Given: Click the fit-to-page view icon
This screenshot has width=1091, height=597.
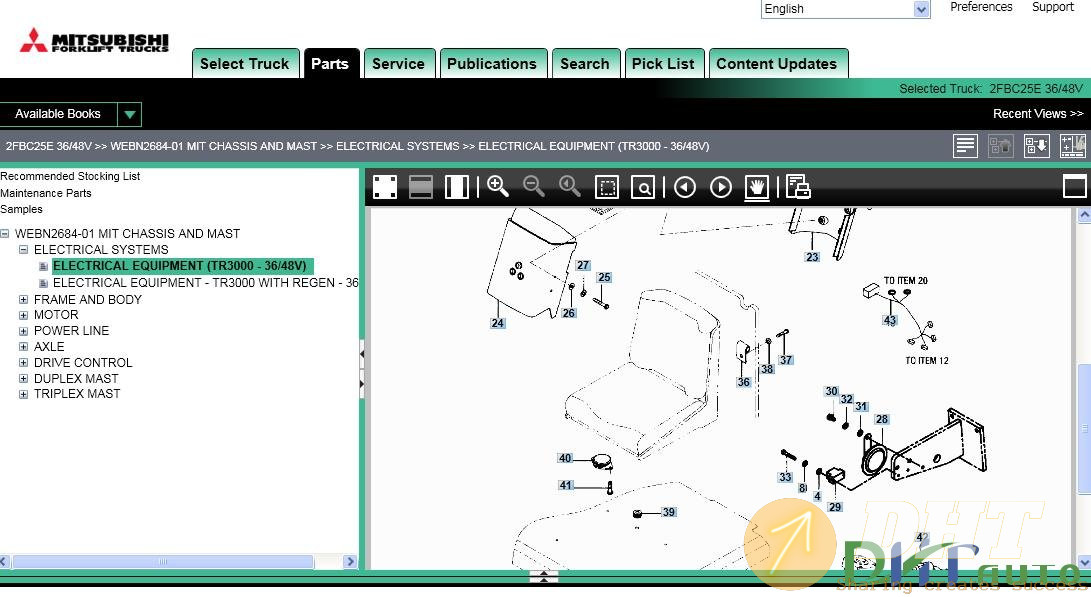Looking at the screenshot, I should coord(385,187).
